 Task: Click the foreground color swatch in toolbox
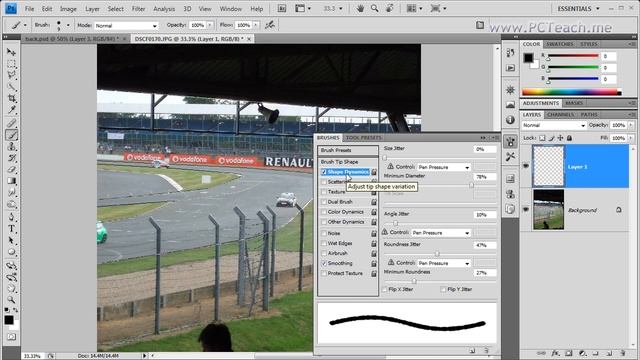pos(9,320)
